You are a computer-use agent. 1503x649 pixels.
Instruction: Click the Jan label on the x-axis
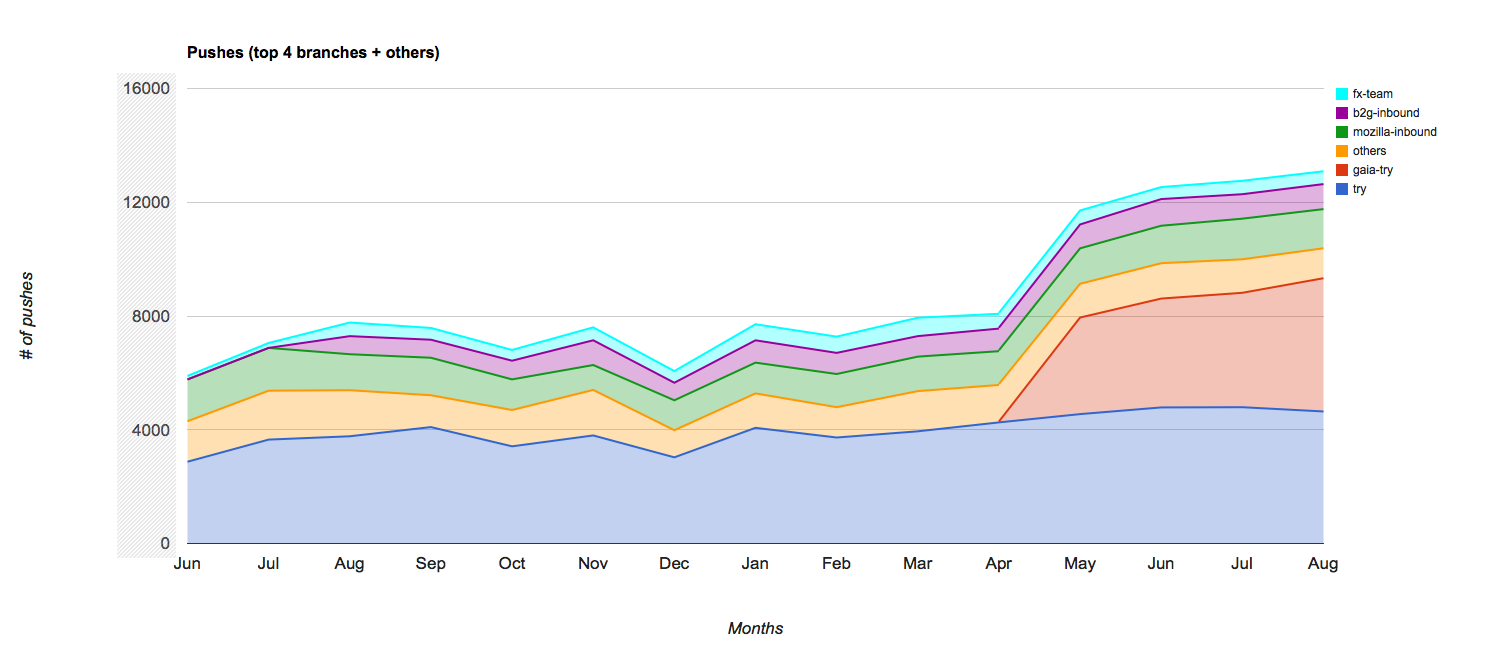pos(755,564)
